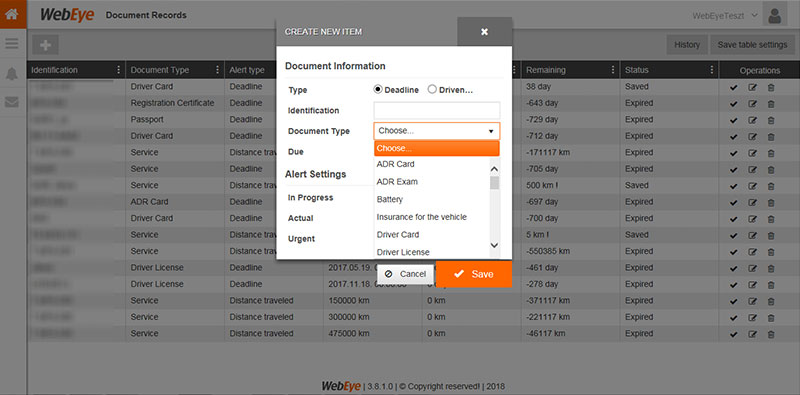Edit the -278 day Driver License row

(752, 285)
